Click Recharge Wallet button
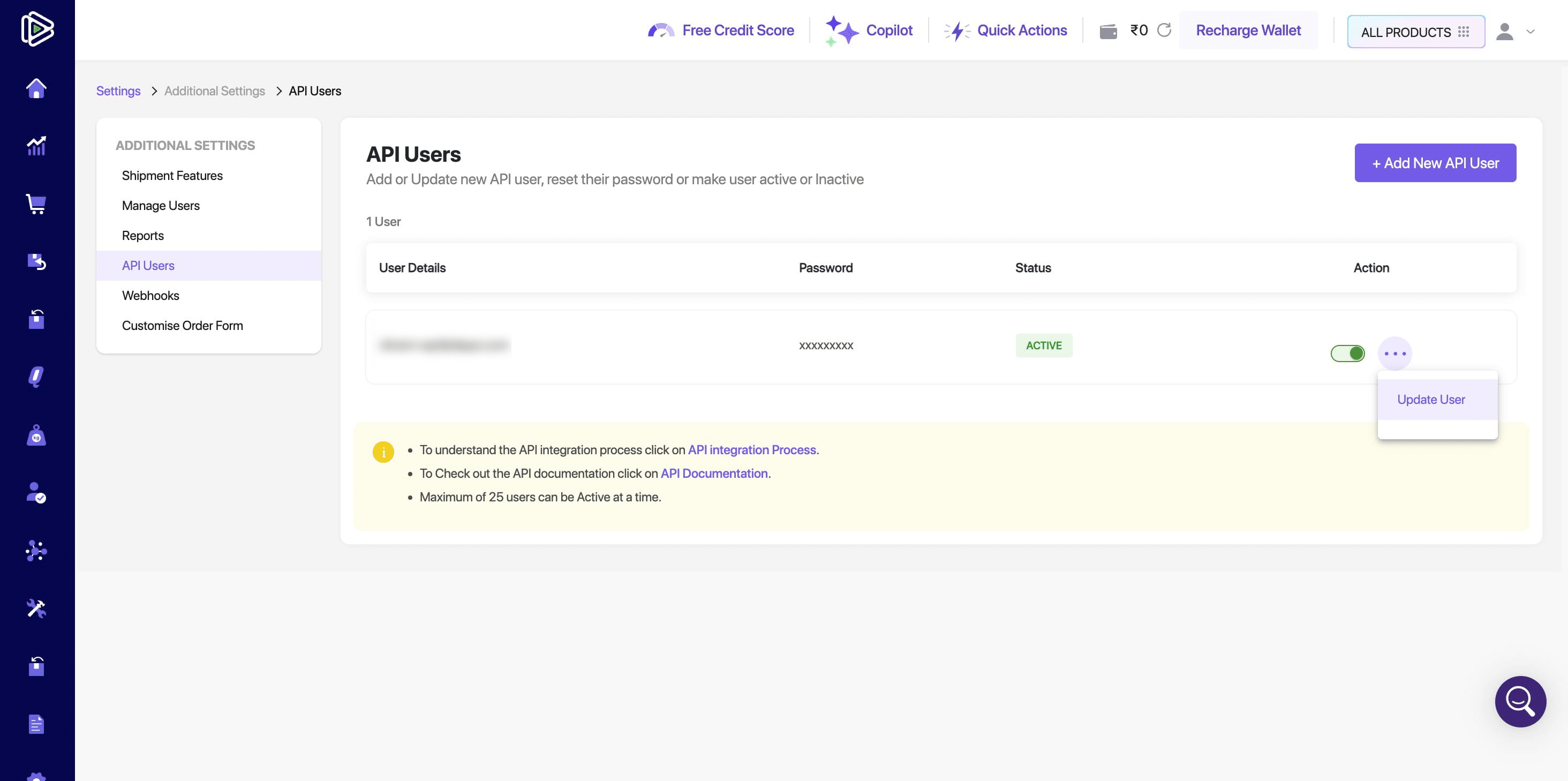Screen dimensions: 1568x781 click(x=1248, y=30)
